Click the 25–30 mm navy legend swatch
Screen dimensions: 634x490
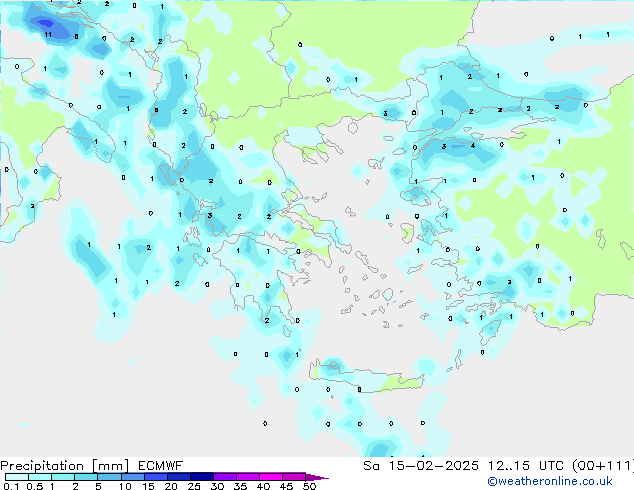202,477
